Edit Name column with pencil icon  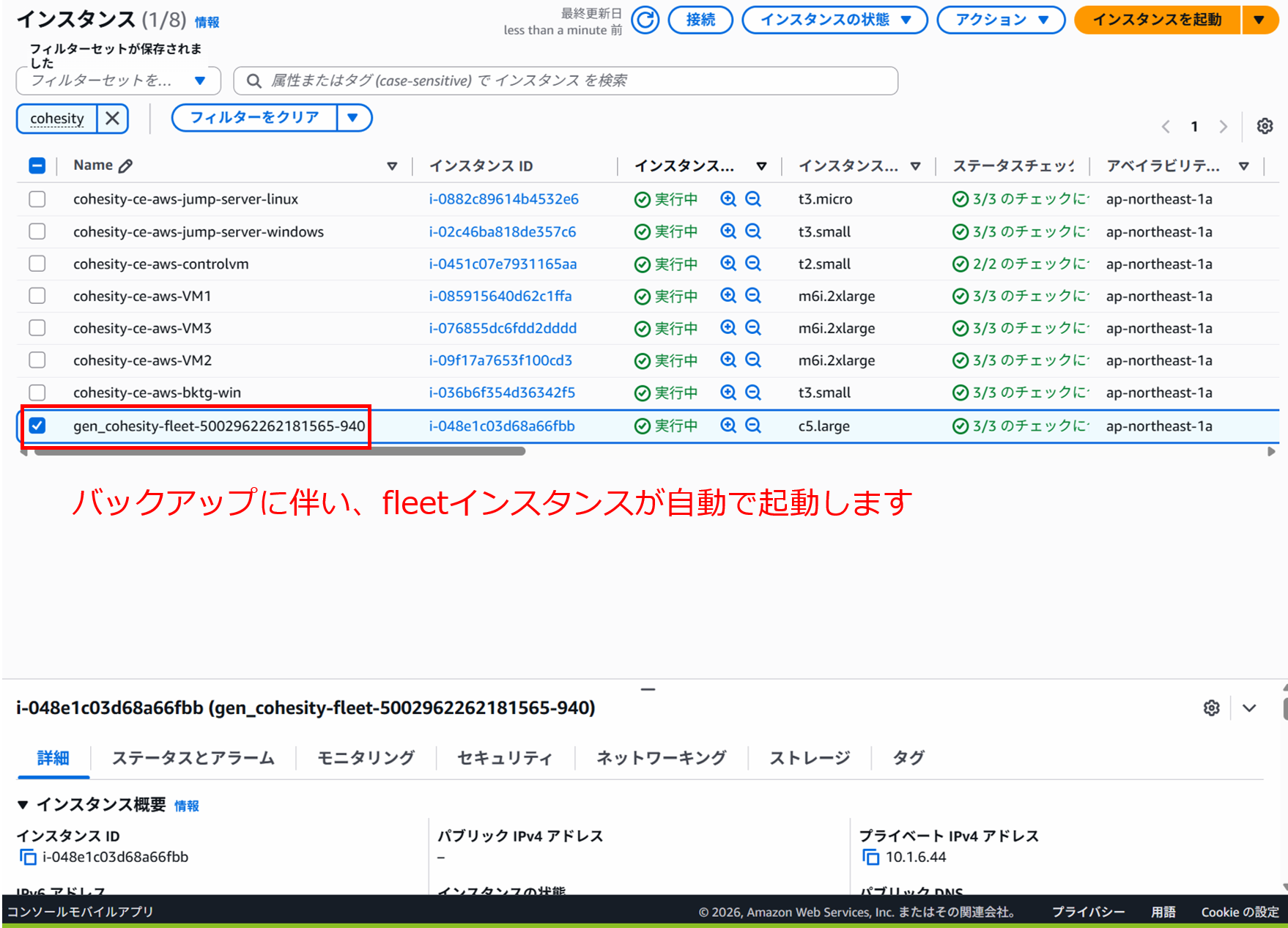point(125,166)
